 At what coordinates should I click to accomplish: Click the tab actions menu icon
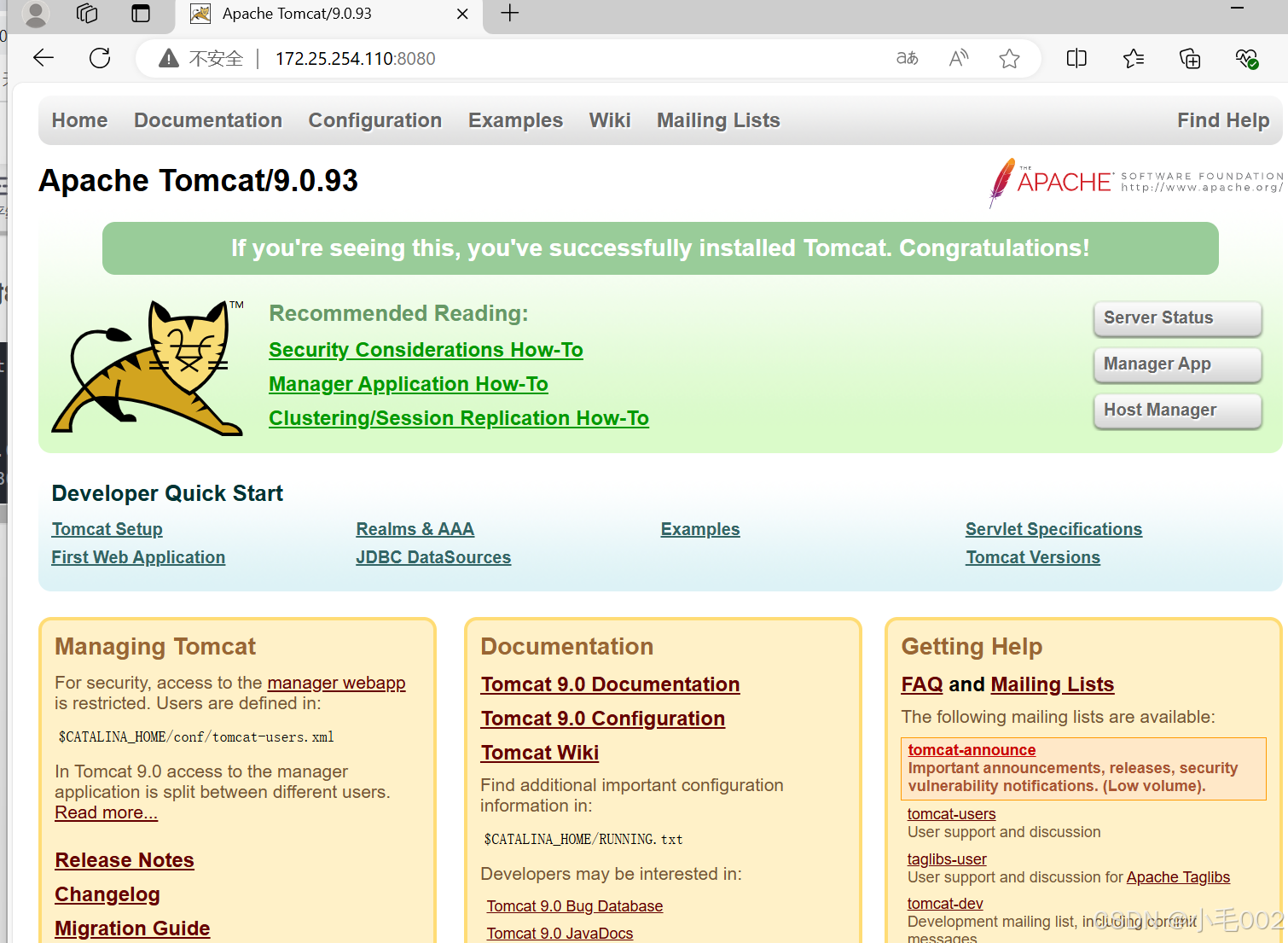pyautogui.click(x=141, y=14)
